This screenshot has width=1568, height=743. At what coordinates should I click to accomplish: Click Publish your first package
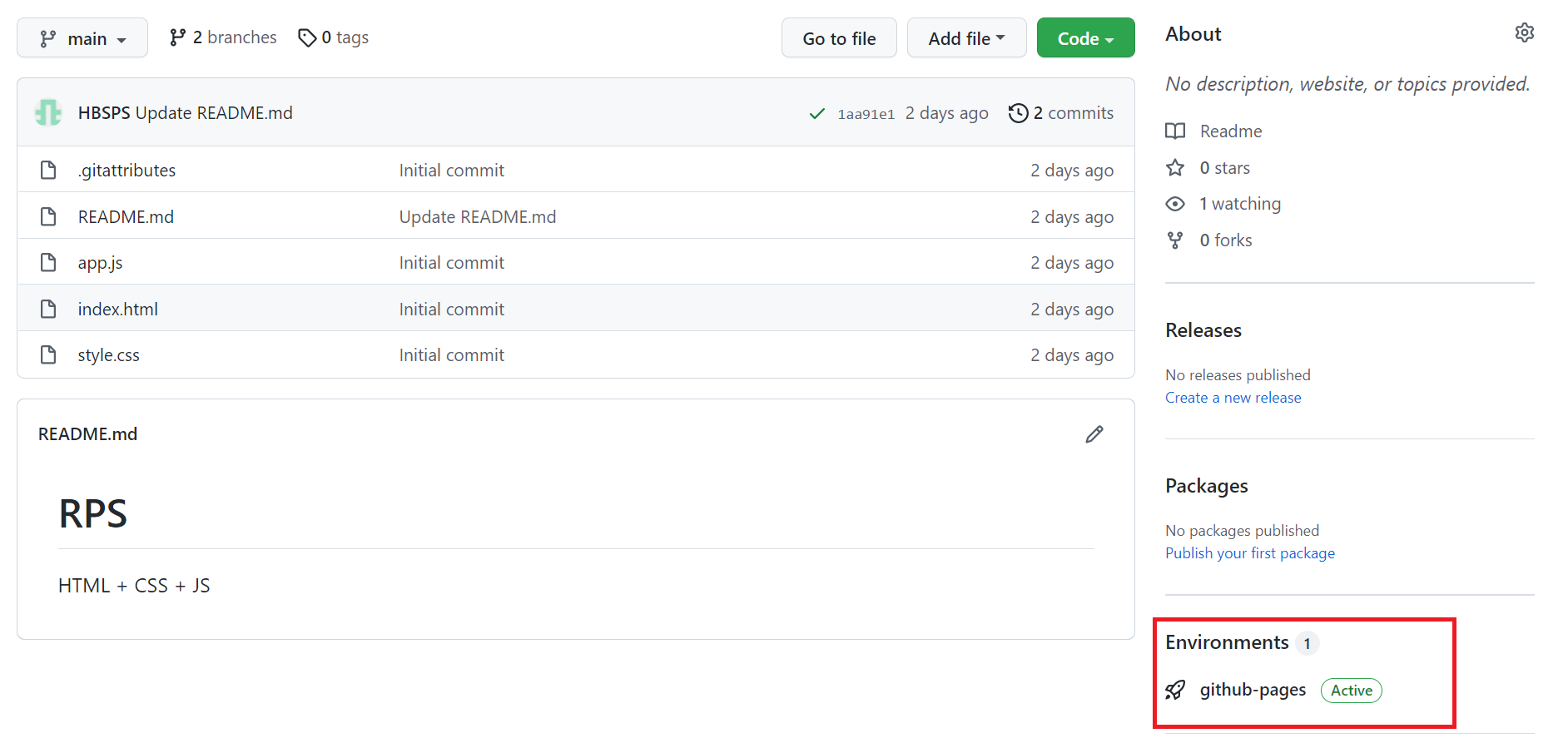point(1250,553)
